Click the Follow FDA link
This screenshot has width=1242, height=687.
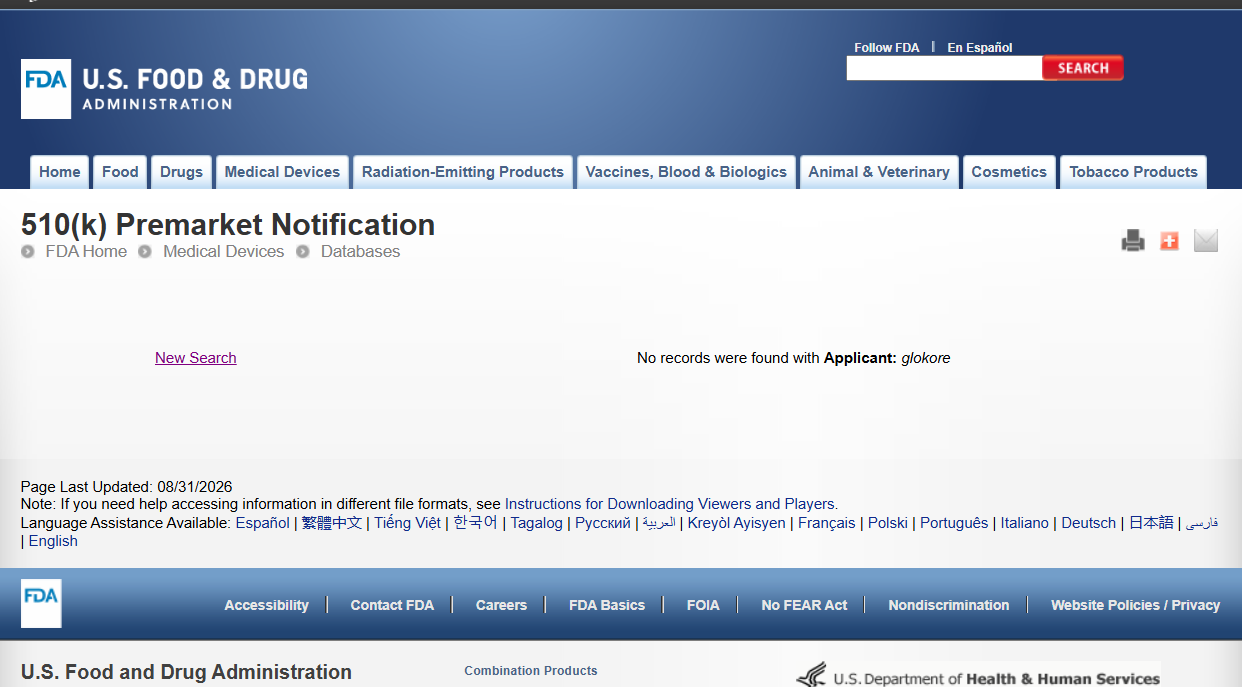click(x=886, y=47)
